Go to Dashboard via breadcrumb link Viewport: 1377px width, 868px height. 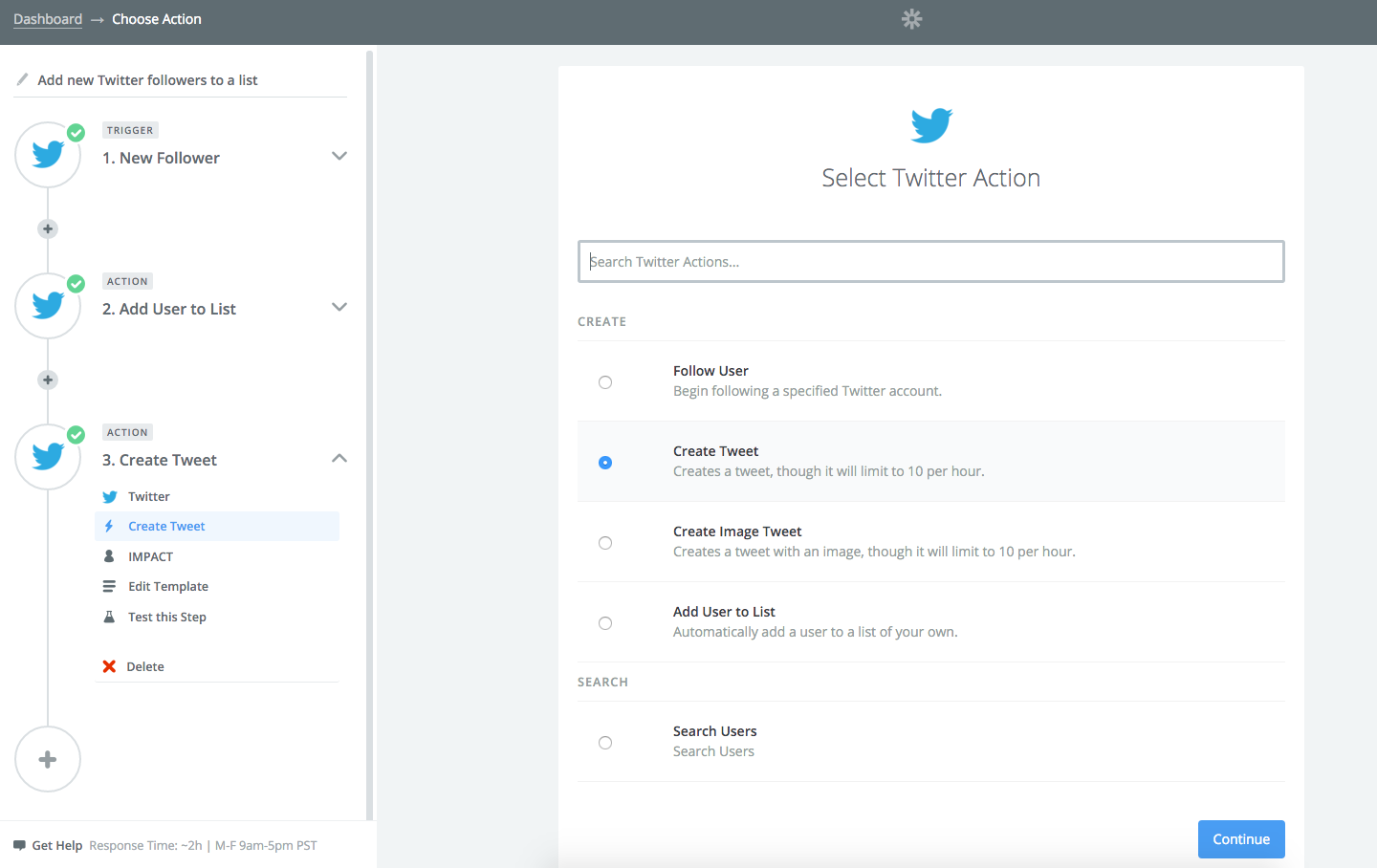click(x=48, y=19)
